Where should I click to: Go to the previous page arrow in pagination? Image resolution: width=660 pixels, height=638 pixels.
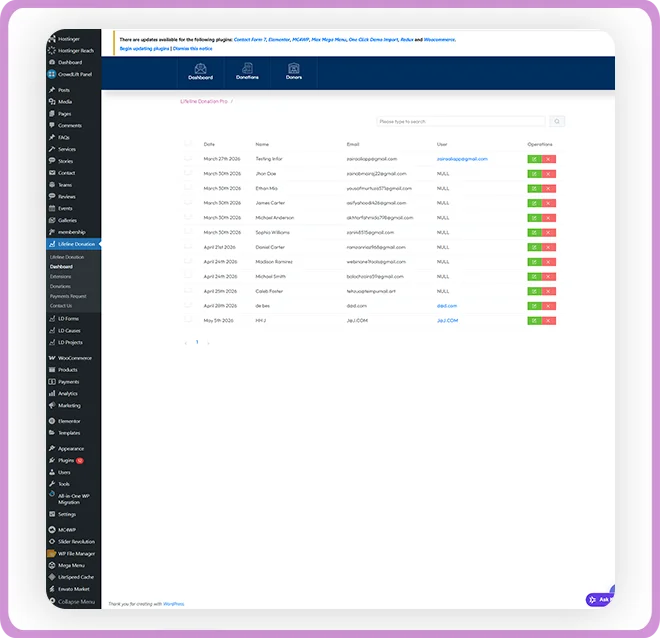(186, 343)
